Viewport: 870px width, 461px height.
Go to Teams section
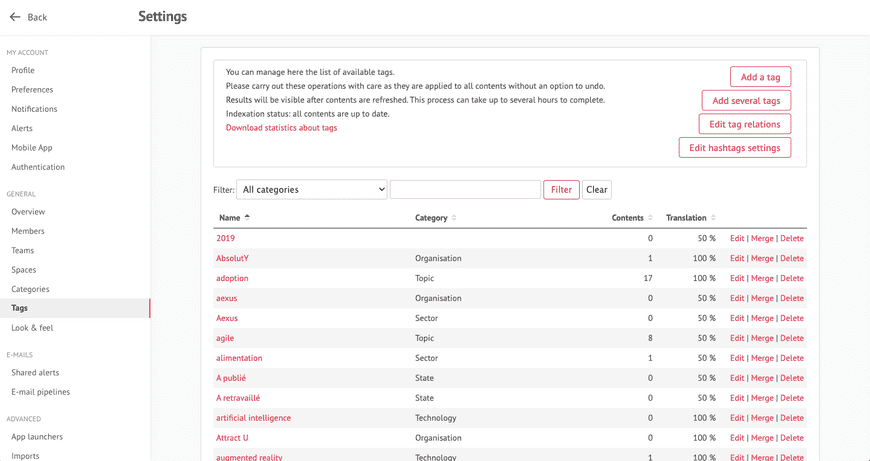pos(22,251)
